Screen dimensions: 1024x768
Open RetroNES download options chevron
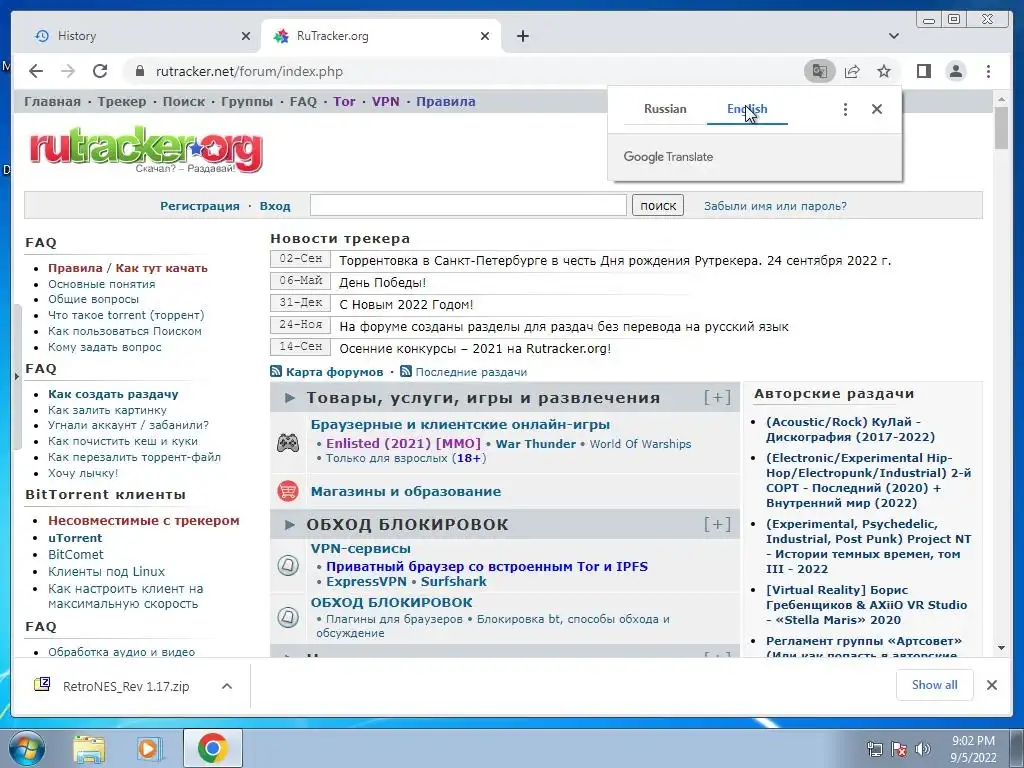227,686
